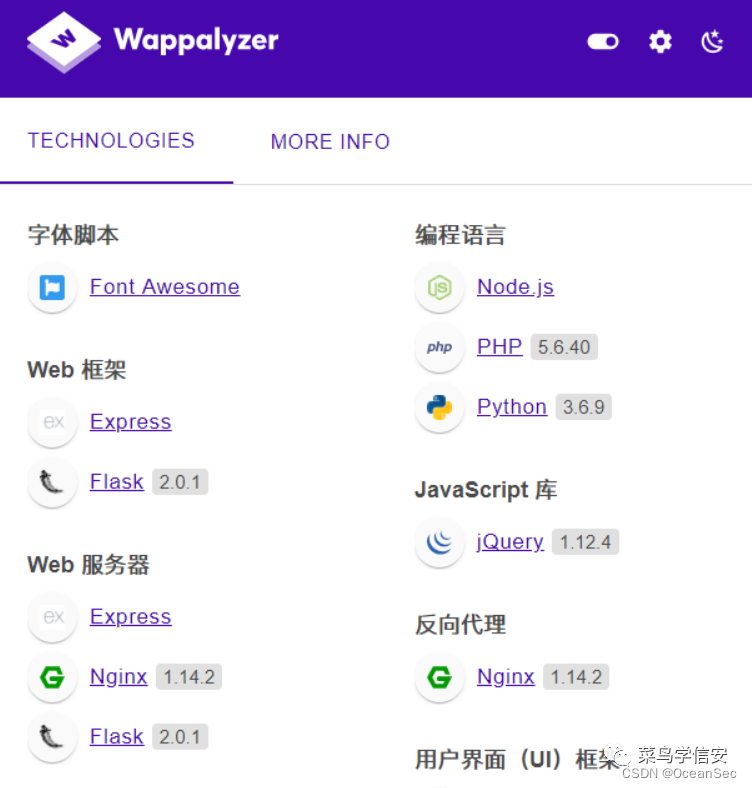Click Flask 2.0.1 badge under Web 框架
This screenshot has width=752, height=788.
(180, 482)
